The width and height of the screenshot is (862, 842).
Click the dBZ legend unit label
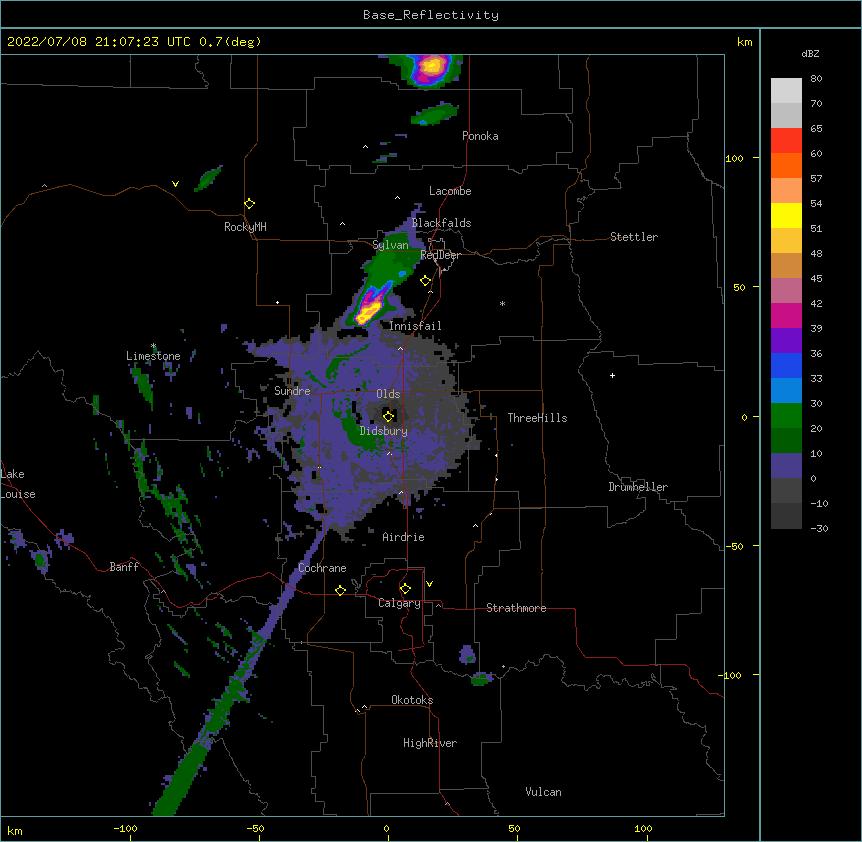pyautogui.click(x=810, y=53)
